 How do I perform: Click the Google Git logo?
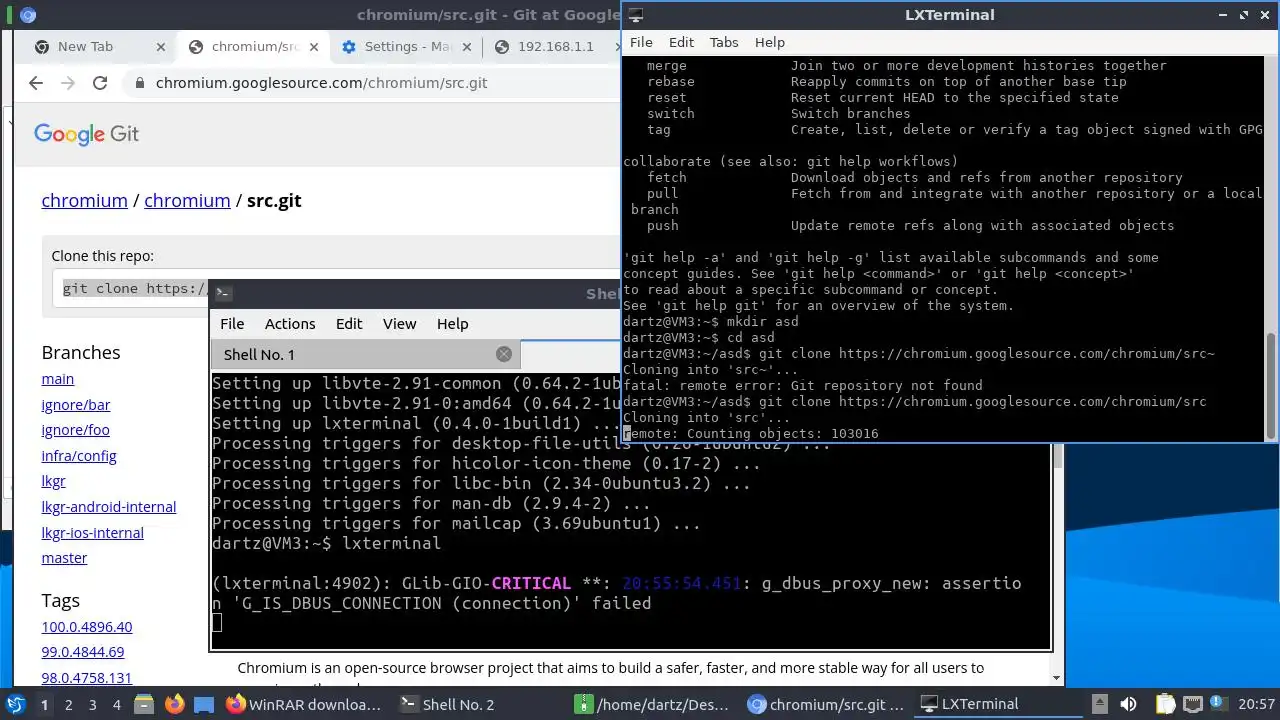pos(86,134)
